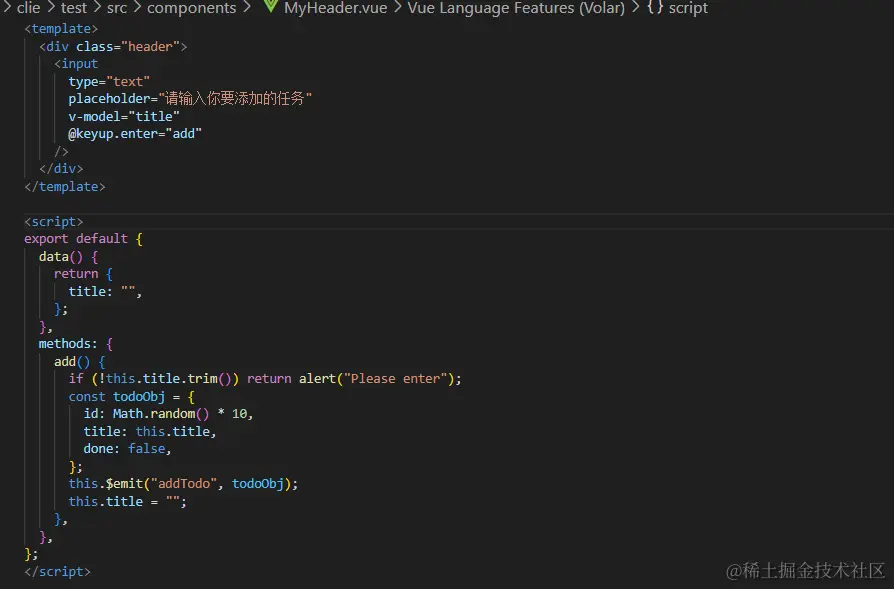The image size is (894, 589).
Task: Click the alert("Please enter") statement
Action: tap(380, 379)
